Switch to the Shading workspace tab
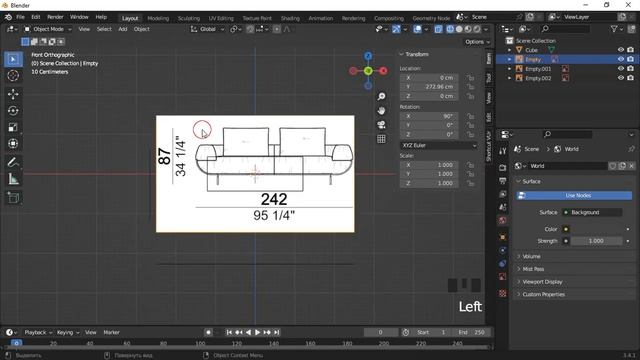Image resolution: width=640 pixels, height=360 pixels. pyautogui.click(x=290, y=18)
